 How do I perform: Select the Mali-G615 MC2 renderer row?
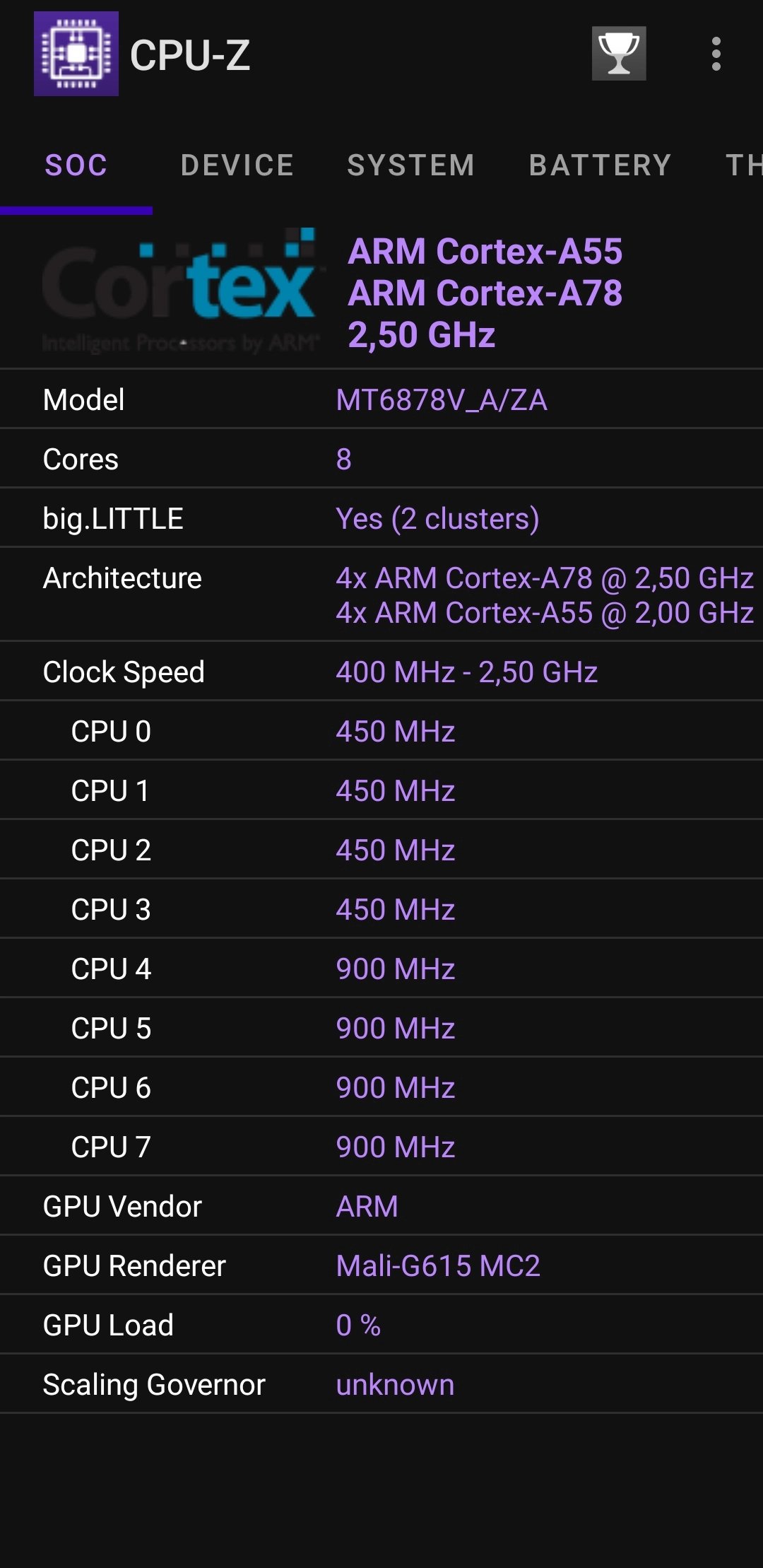(x=381, y=1265)
